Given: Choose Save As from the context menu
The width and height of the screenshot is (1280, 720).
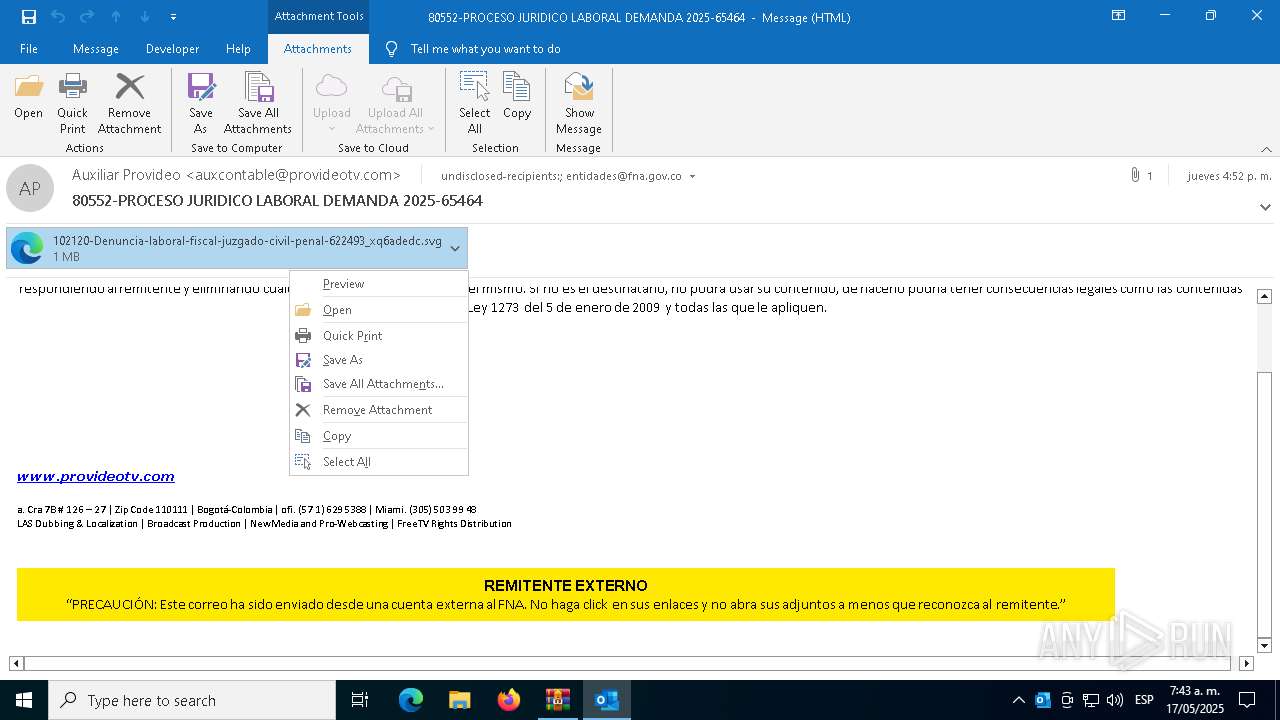Looking at the screenshot, I should tap(379, 360).
